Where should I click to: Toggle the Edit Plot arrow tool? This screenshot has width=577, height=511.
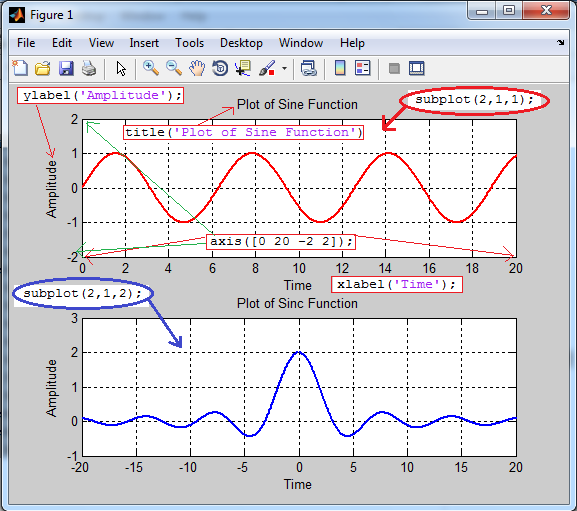click(121, 69)
